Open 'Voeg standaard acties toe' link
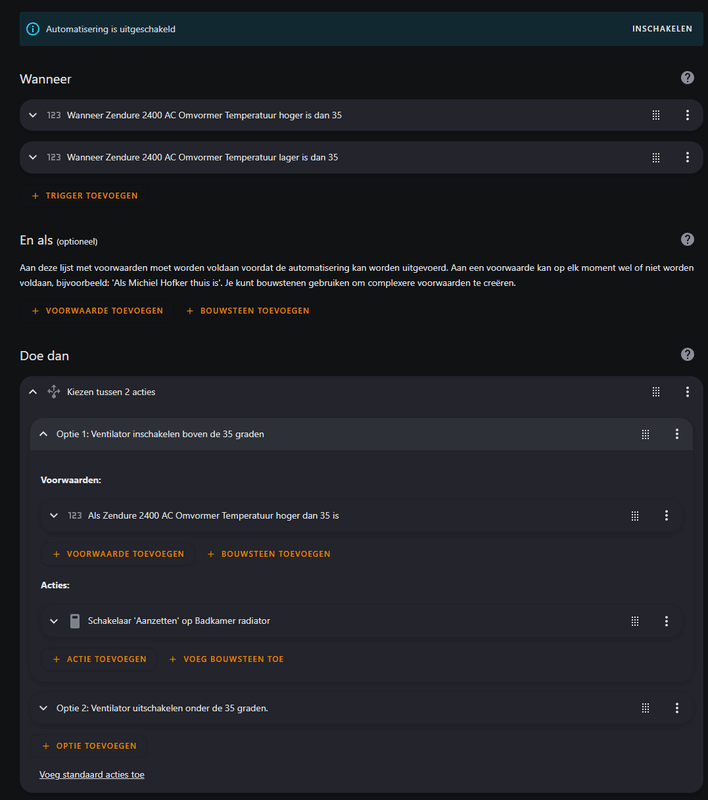 91,774
